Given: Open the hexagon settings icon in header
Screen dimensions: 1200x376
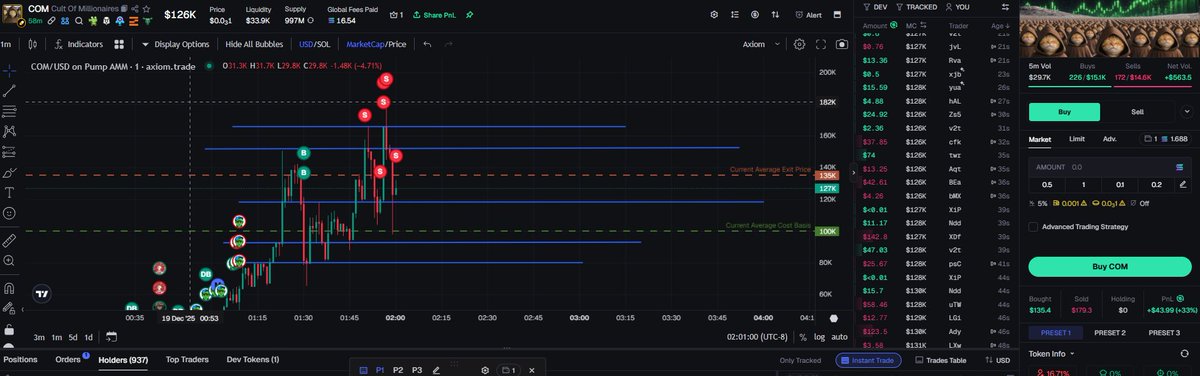Looking at the screenshot, I should click(x=714, y=15).
